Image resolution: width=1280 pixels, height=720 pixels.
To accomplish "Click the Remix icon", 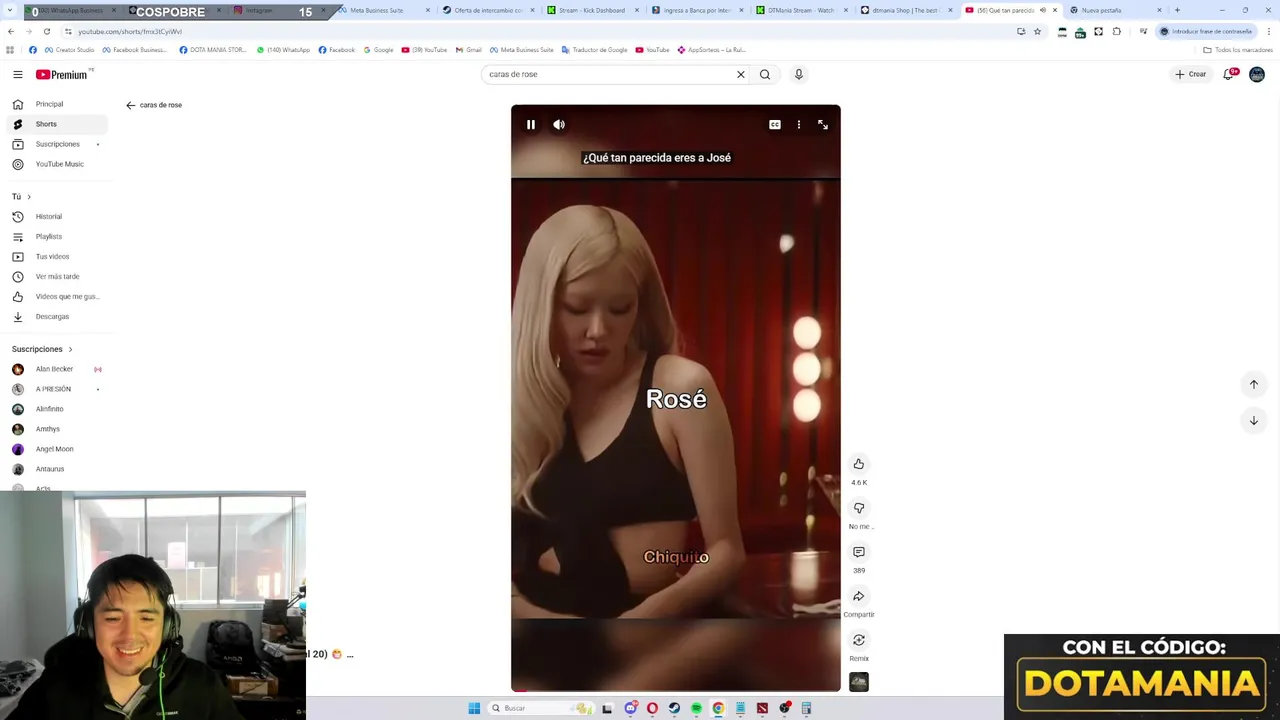I will [858, 640].
